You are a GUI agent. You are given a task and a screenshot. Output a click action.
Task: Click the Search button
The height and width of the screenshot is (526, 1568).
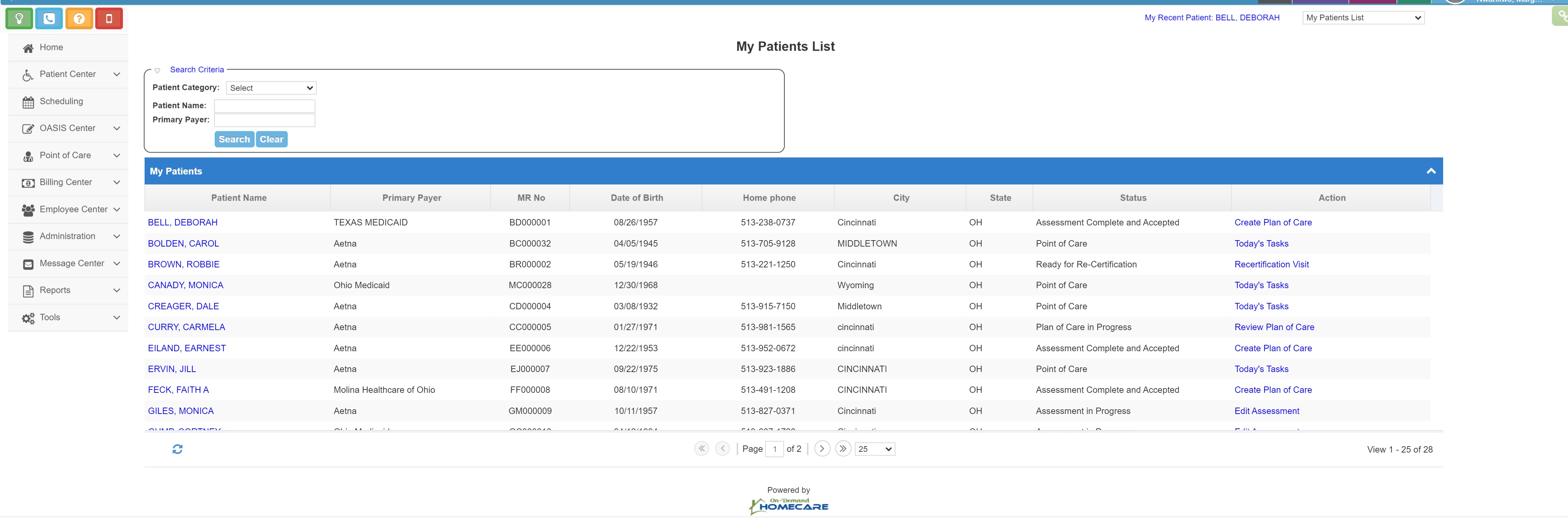(234, 139)
